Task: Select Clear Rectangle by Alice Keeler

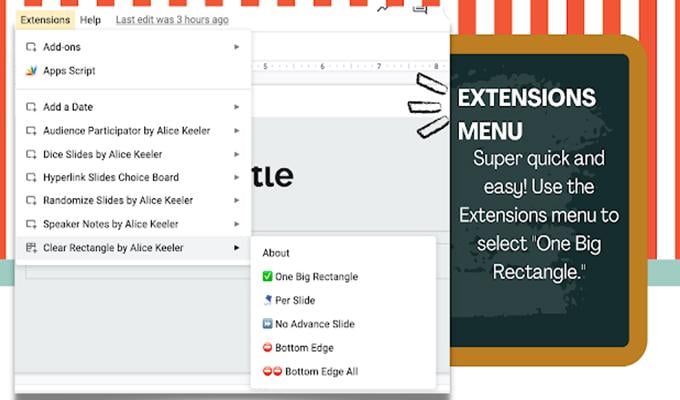Action: [x=133, y=248]
